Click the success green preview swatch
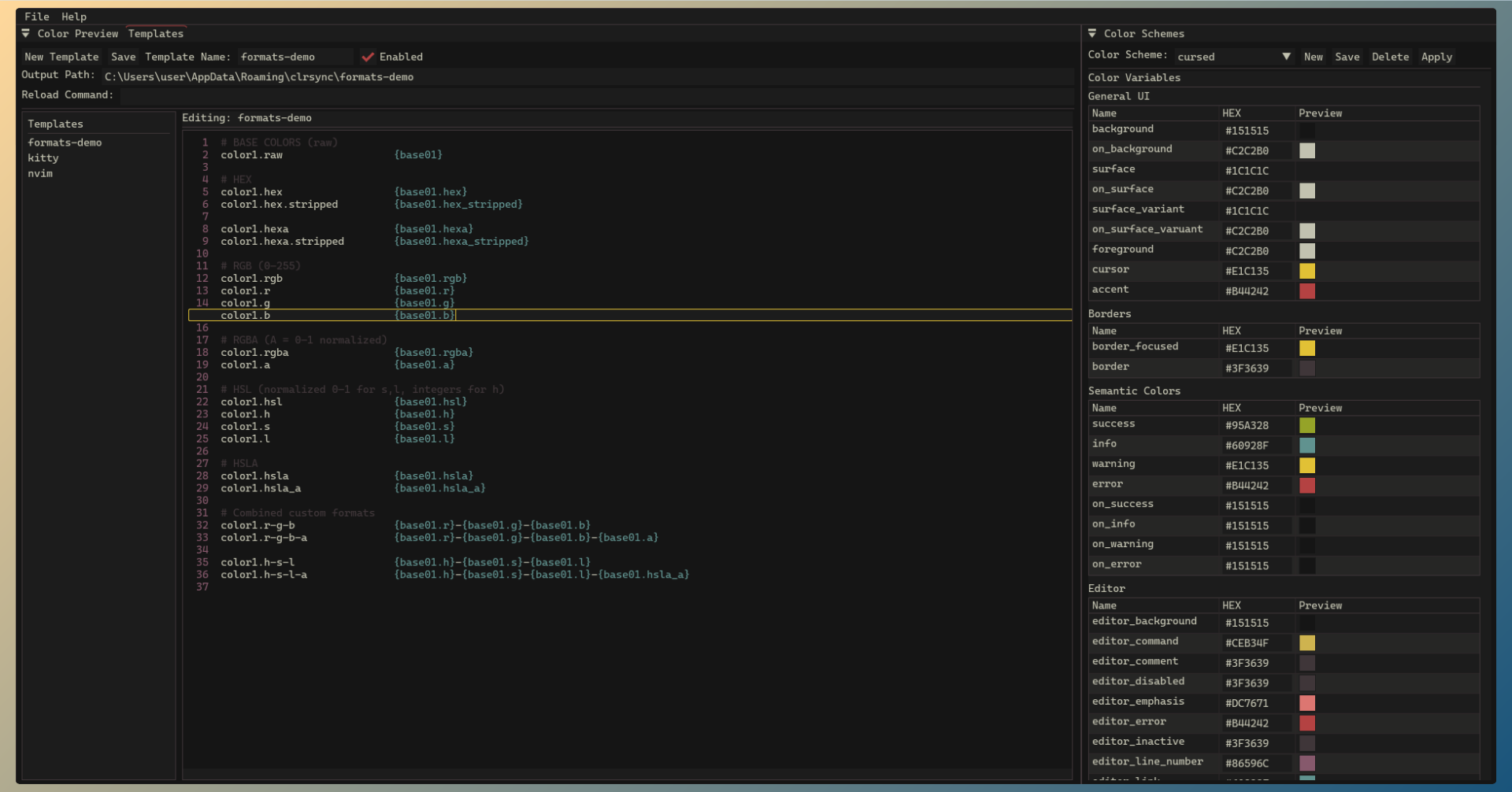The image size is (1512, 792). tap(1307, 425)
